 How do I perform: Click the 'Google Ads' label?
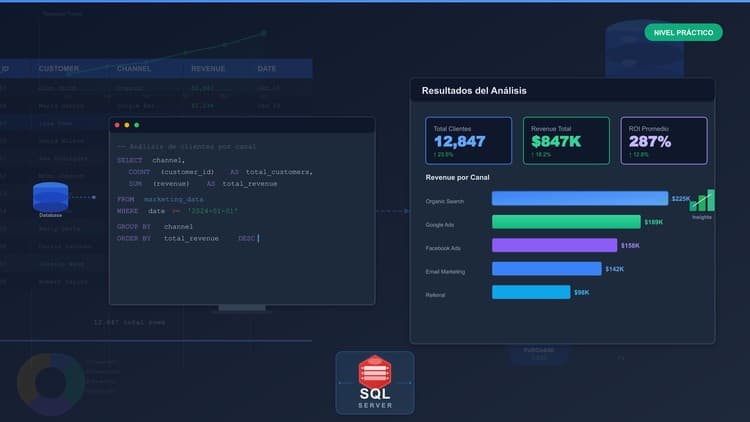tap(440, 225)
